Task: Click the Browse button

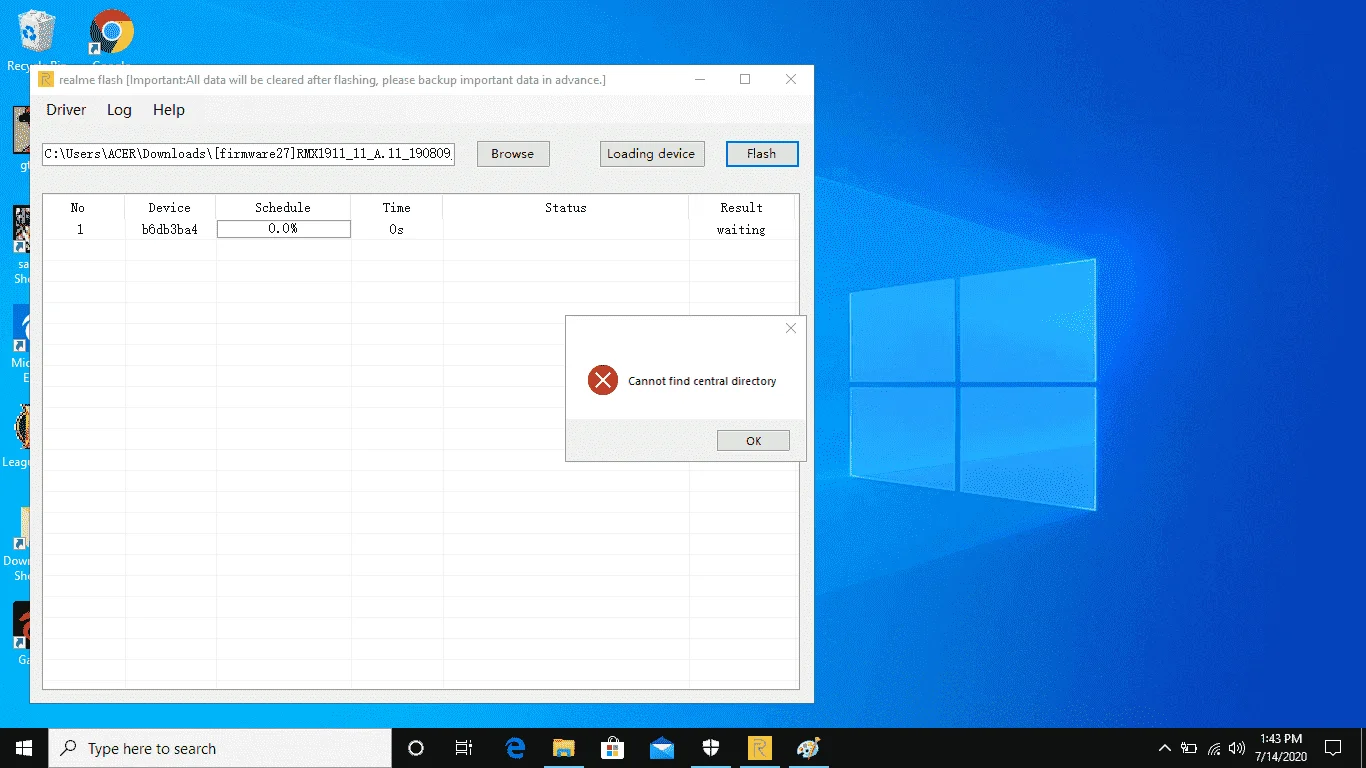Action: coord(513,154)
